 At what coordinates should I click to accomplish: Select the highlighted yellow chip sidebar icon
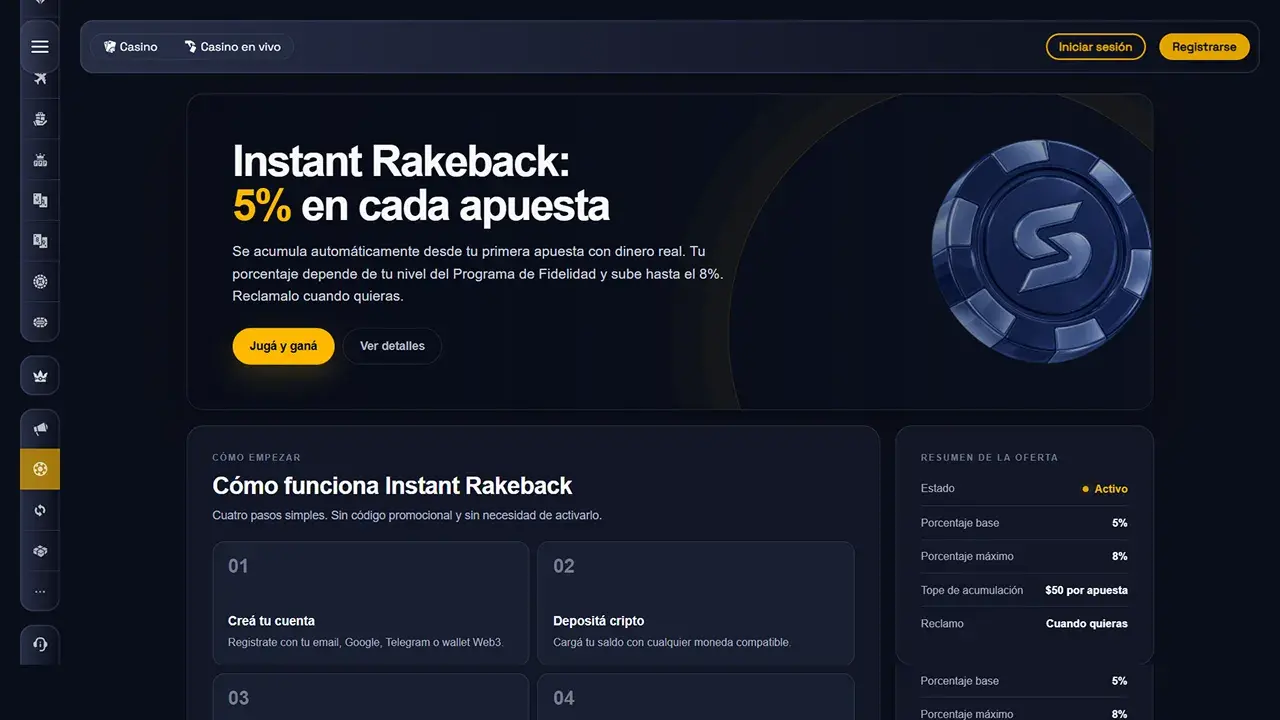pos(40,469)
